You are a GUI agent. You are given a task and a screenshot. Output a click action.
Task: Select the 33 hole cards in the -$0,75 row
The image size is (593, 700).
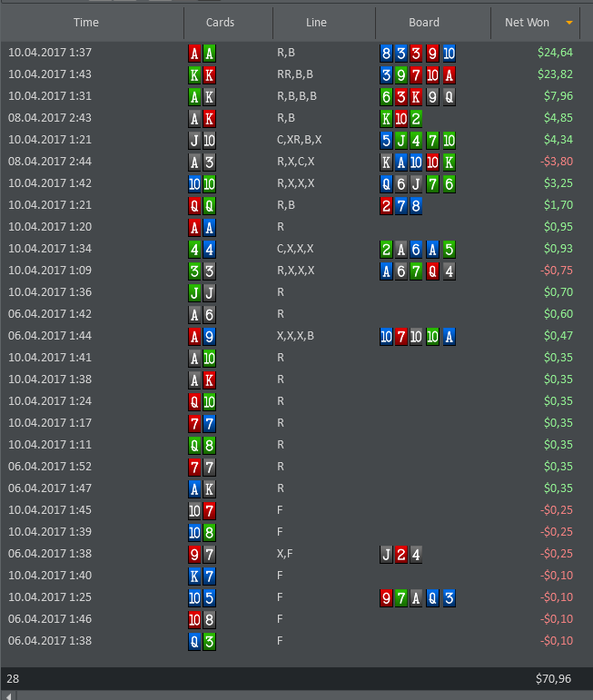(202, 271)
